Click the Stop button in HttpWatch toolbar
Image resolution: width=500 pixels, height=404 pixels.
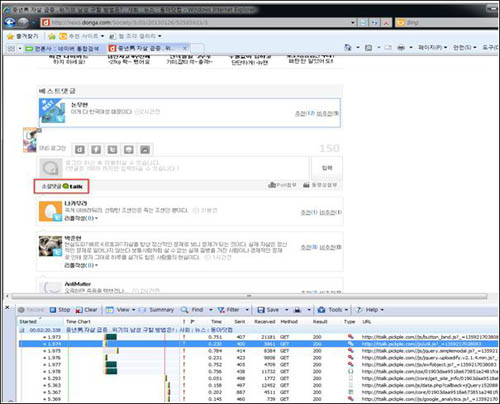coord(60,310)
